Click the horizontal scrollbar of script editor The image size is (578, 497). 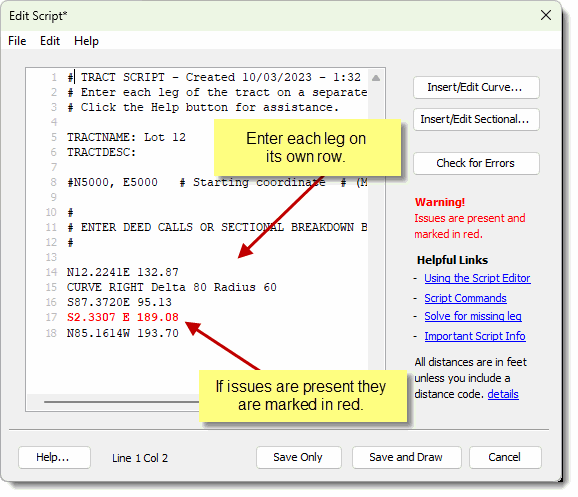point(122,402)
